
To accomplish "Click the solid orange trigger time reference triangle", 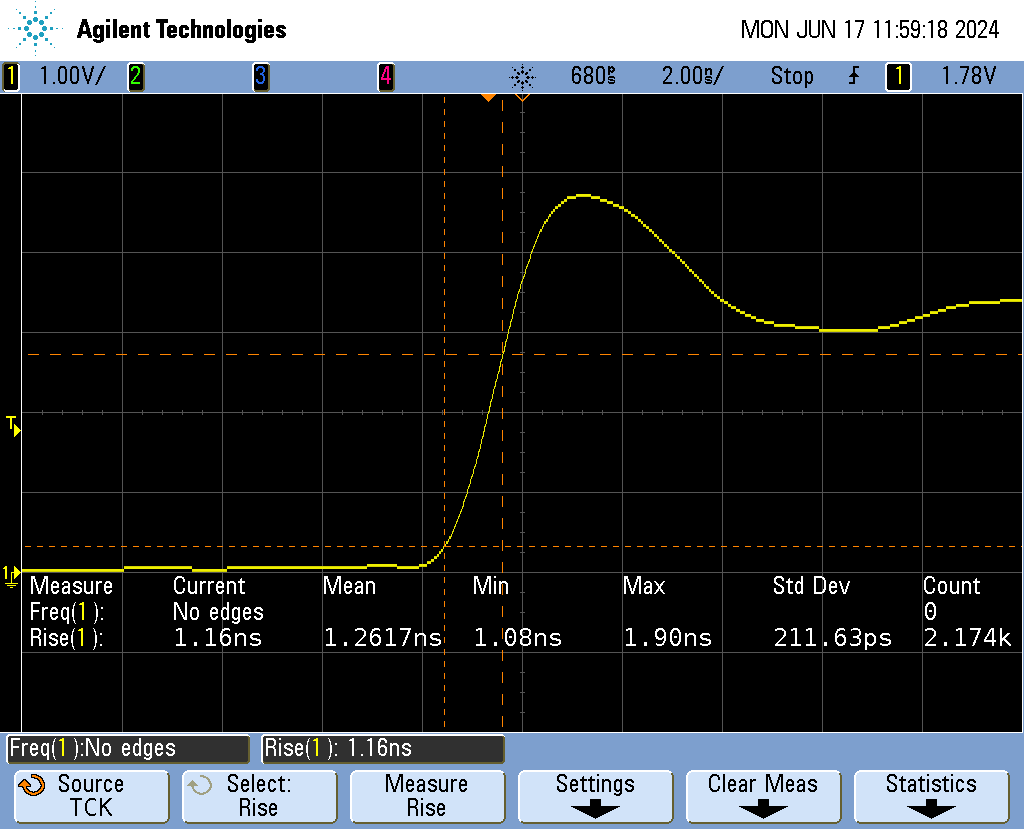I will click(488, 97).
